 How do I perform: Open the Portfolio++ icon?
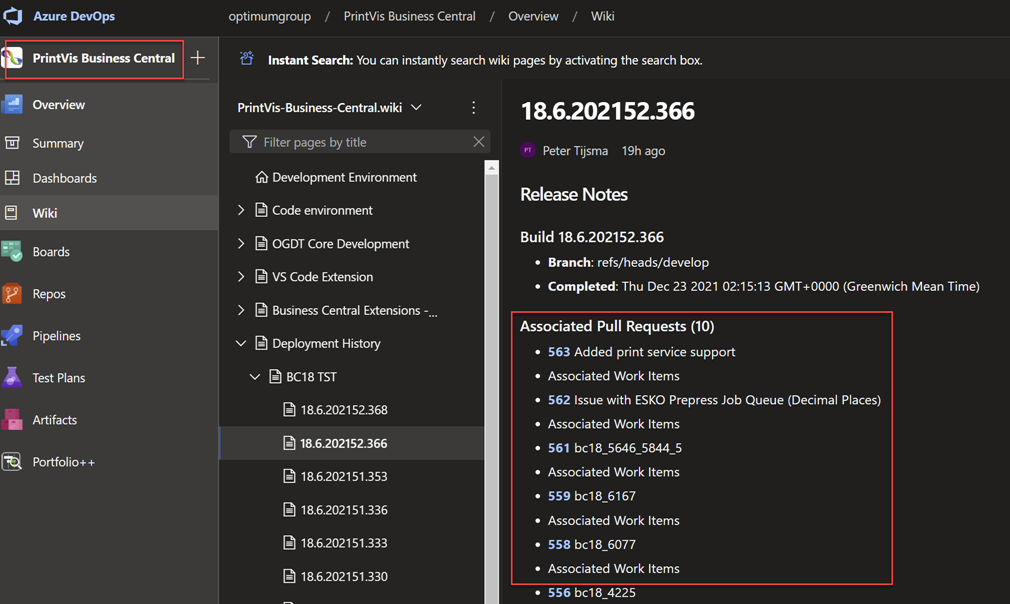12,462
